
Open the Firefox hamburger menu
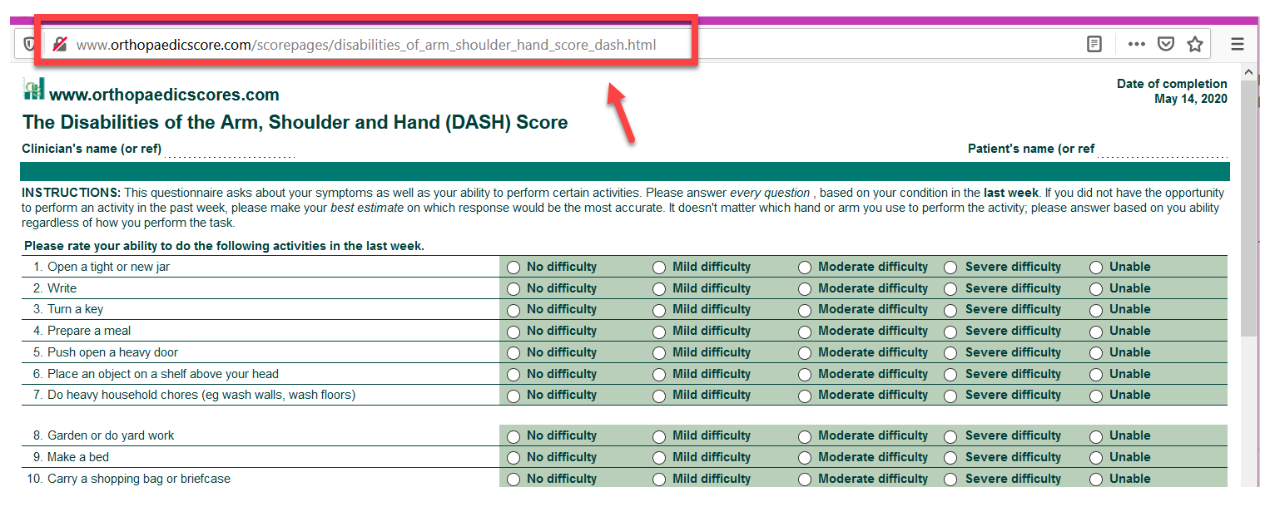pos(1237,44)
